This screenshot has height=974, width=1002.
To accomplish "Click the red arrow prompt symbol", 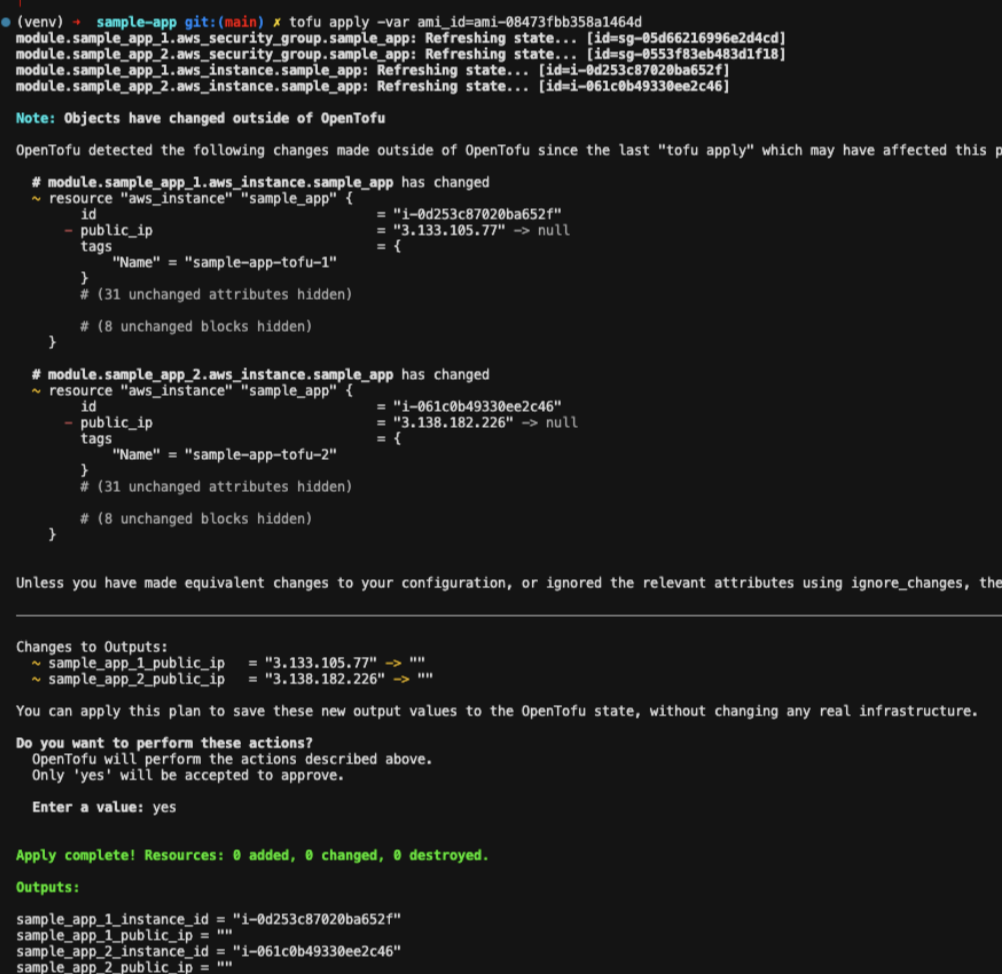I will (75, 22).
